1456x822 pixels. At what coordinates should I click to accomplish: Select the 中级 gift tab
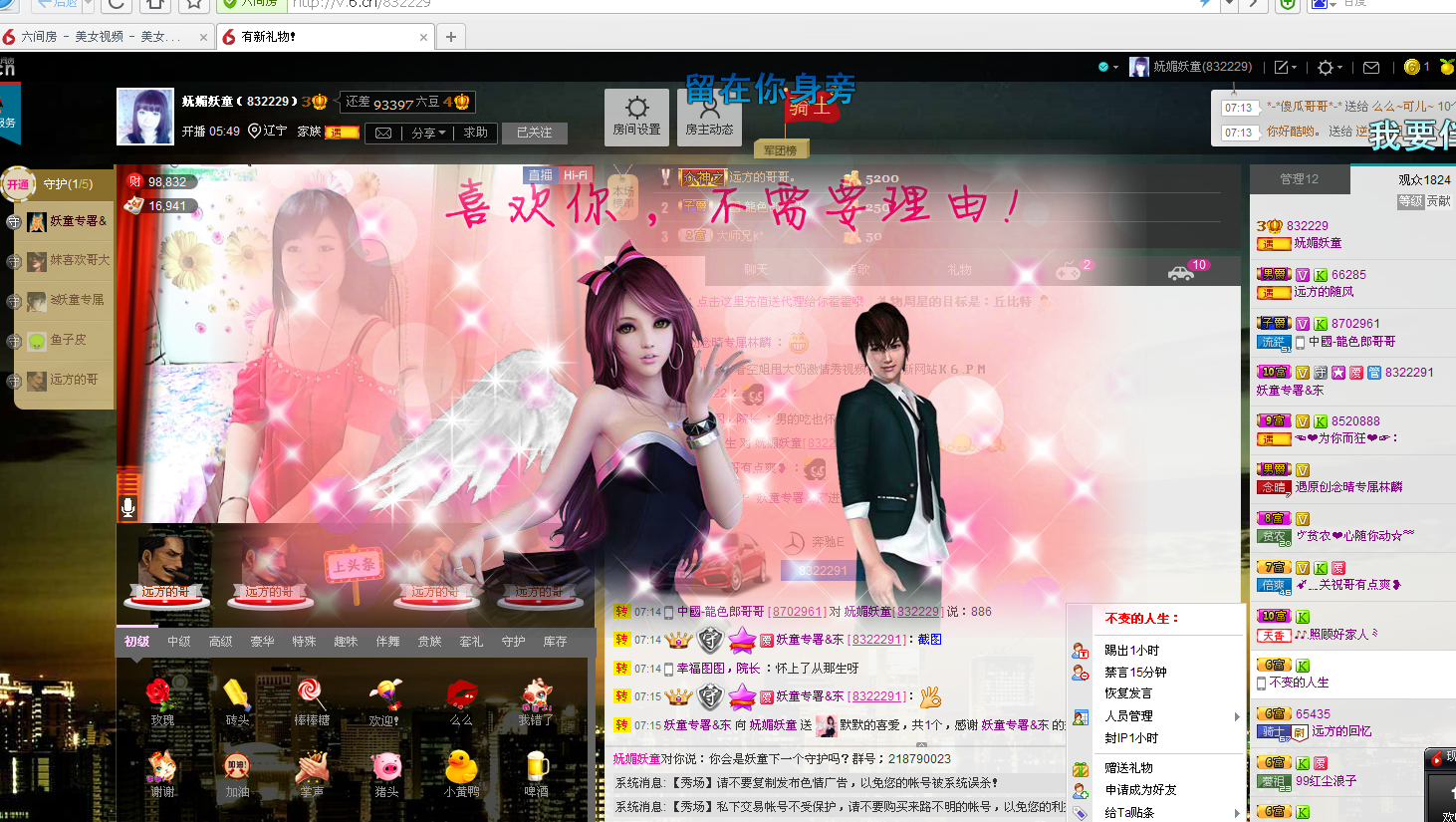click(179, 642)
